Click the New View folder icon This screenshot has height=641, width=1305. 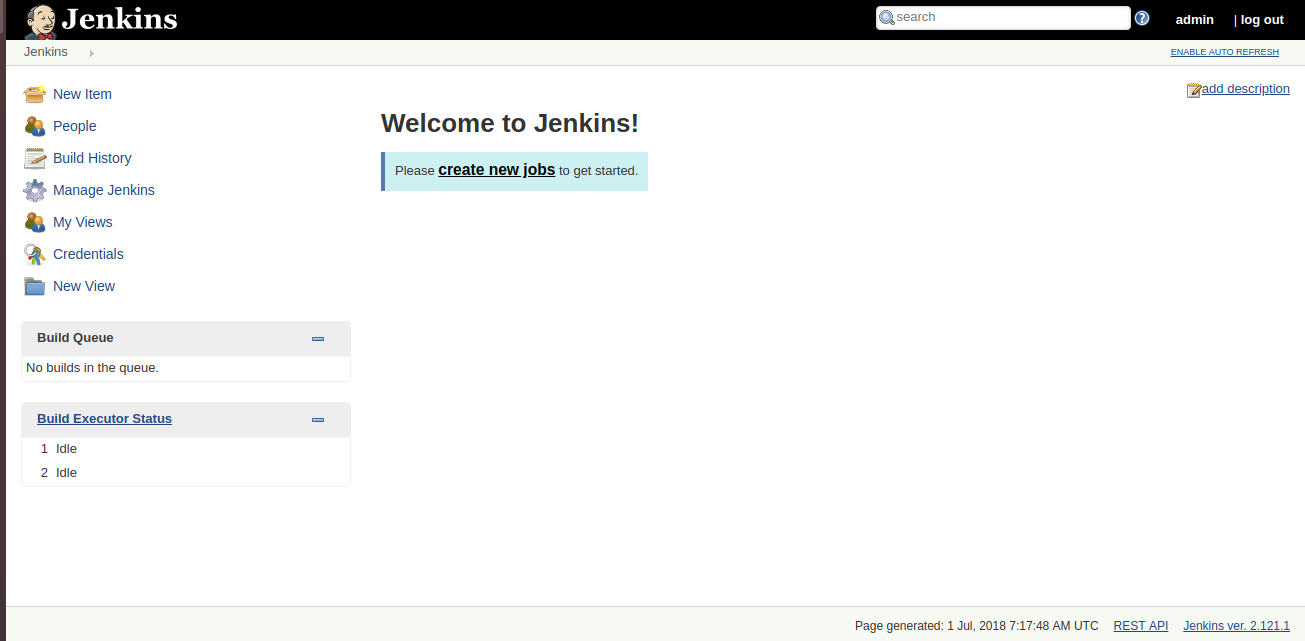(35, 286)
